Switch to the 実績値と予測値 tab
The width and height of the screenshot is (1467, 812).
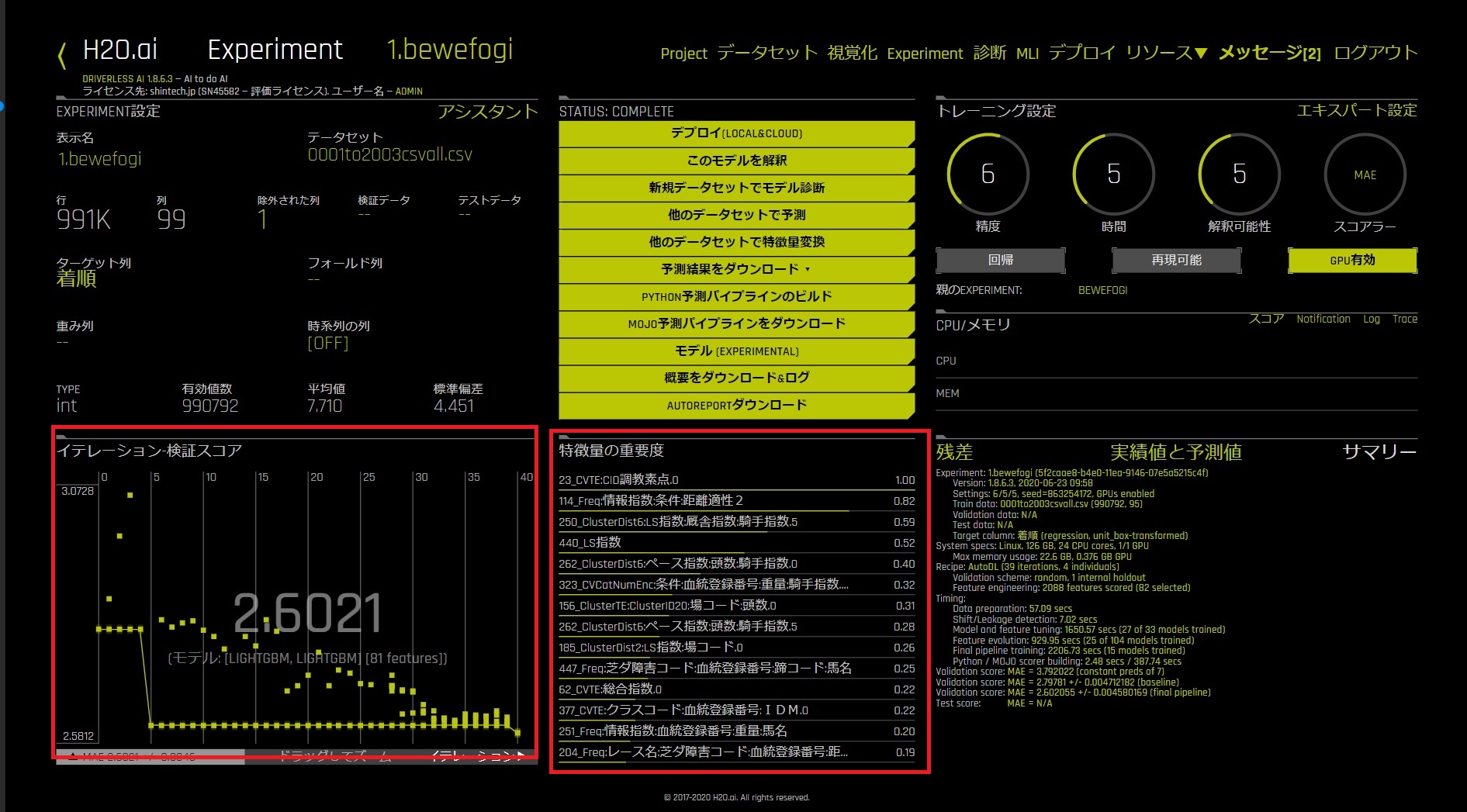(x=1175, y=452)
